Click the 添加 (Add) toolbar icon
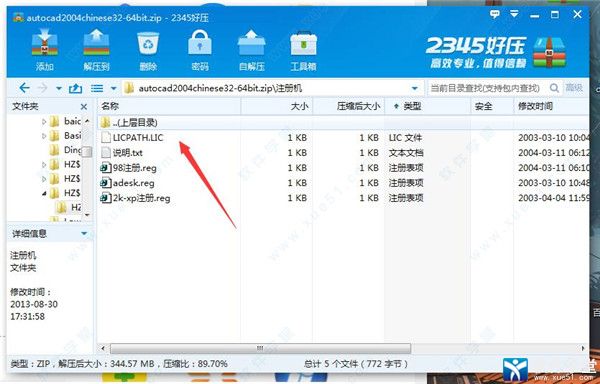This screenshot has height=384, width=600. pos(45,49)
